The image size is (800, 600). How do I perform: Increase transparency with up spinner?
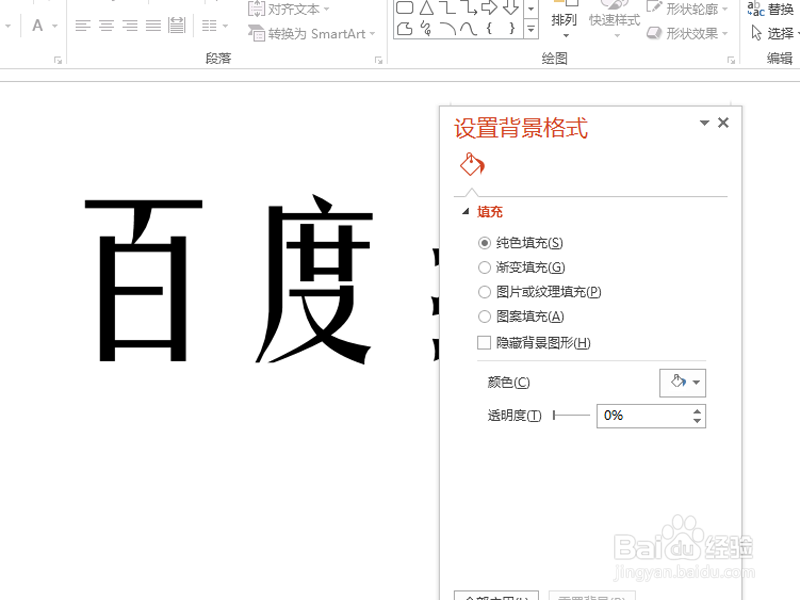click(x=697, y=411)
